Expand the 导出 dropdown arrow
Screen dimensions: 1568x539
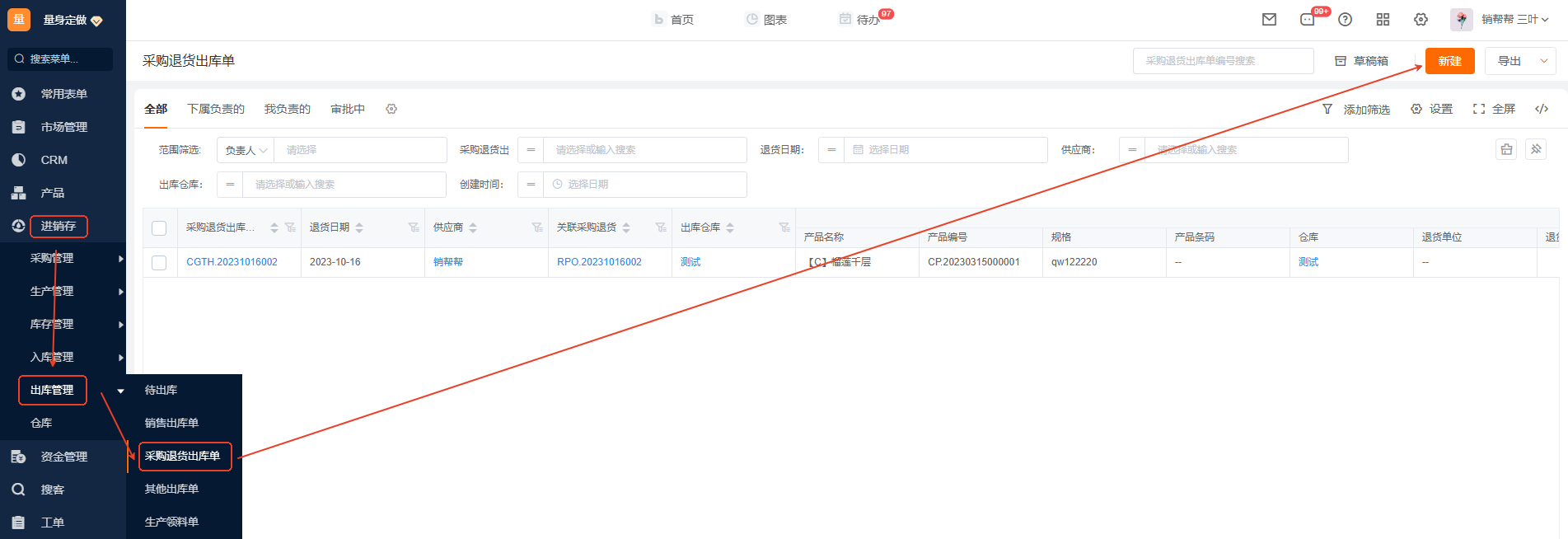click(x=1543, y=61)
